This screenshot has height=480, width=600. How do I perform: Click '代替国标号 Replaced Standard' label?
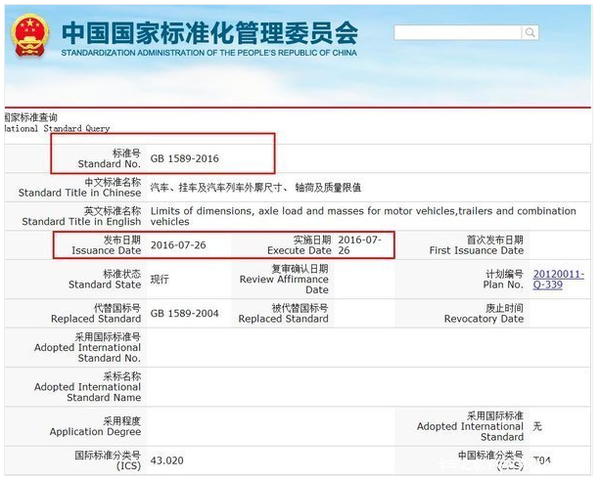click(96, 313)
